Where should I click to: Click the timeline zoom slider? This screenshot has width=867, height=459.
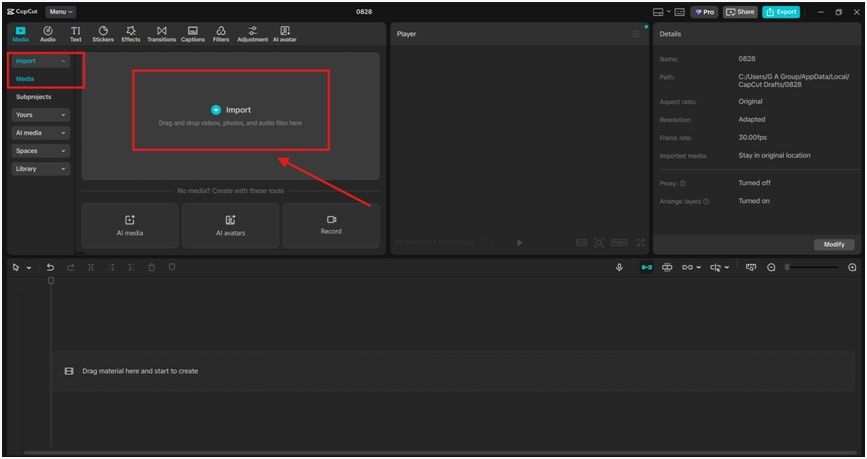point(813,268)
